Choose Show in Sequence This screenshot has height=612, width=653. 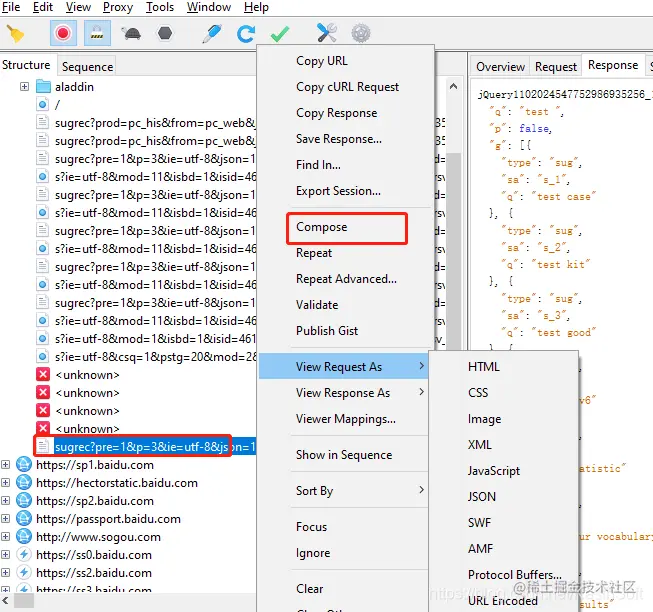click(x=344, y=455)
